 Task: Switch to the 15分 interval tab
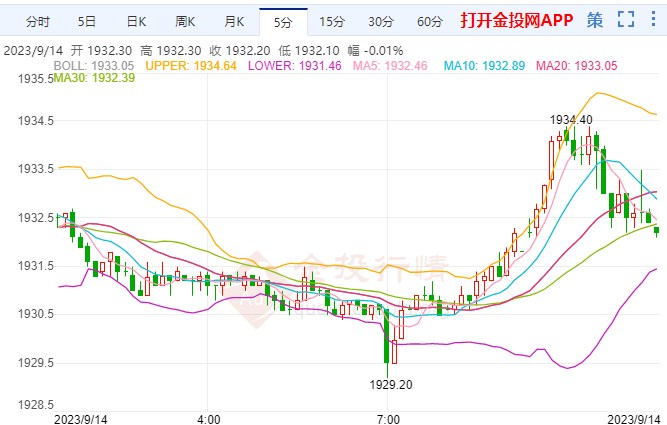click(332, 21)
